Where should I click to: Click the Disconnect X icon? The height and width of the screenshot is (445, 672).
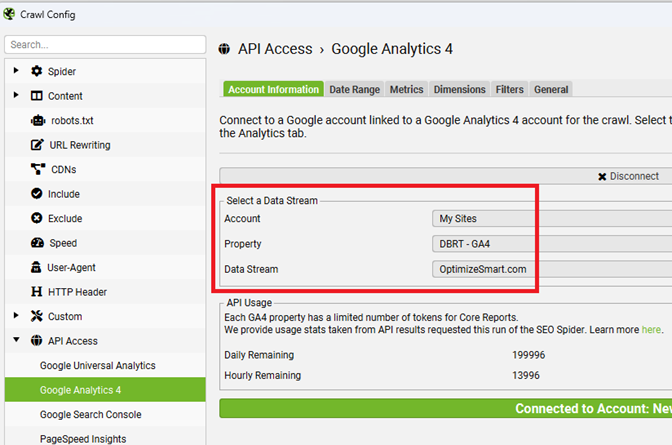(602, 177)
